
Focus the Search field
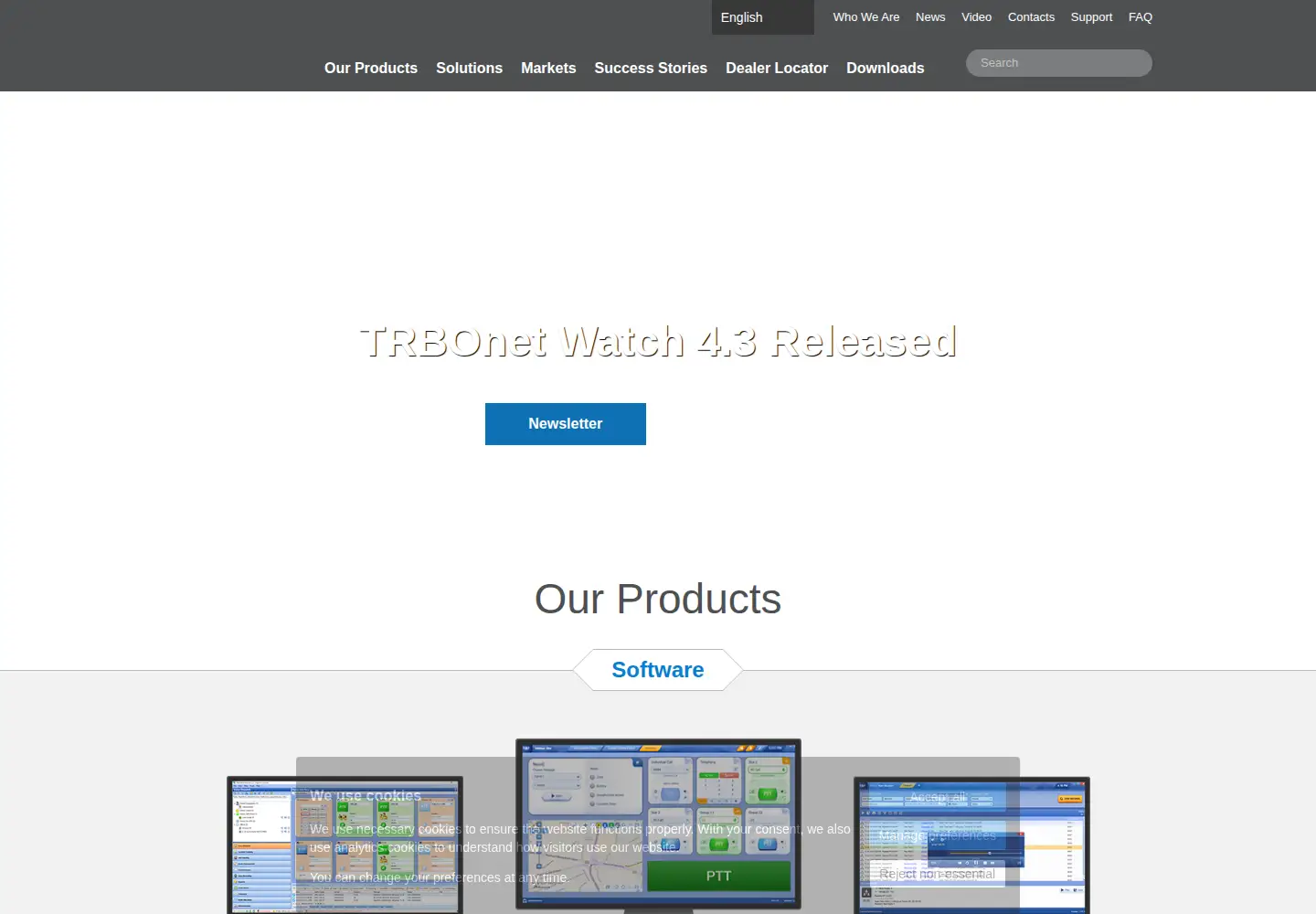point(1059,63)
